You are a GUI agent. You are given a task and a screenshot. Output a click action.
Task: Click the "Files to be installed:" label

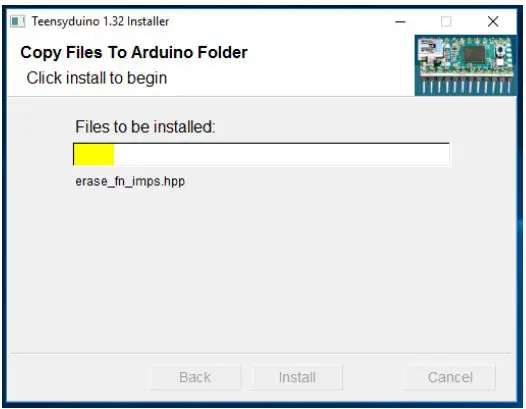(145, 127)
